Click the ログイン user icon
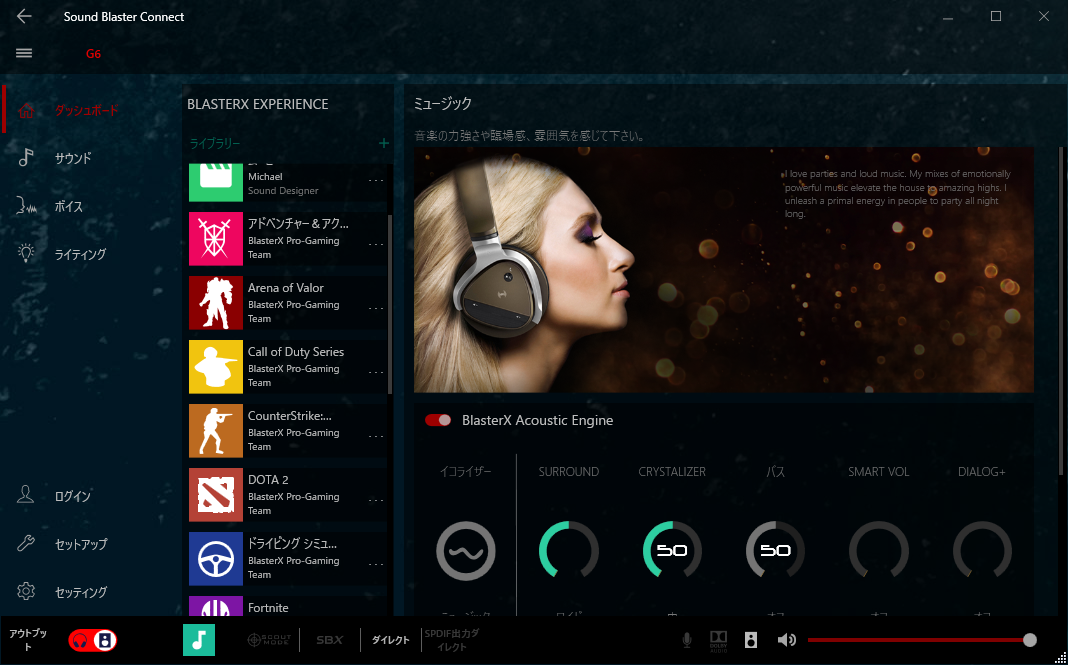1068x665 pixels. click(26, 495)
